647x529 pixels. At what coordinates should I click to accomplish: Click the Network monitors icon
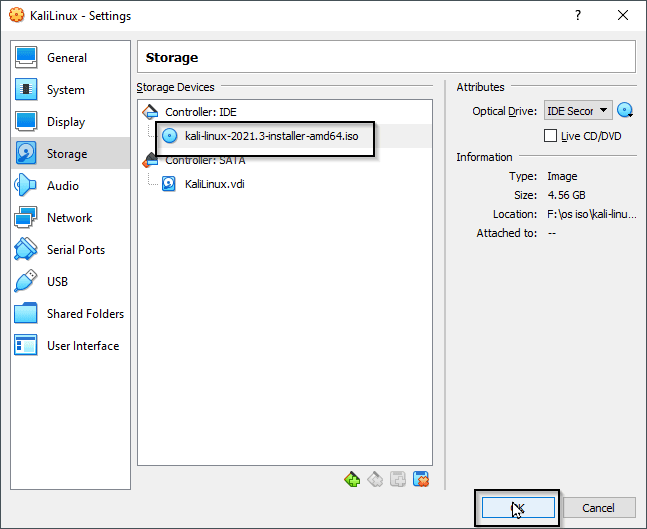pyautogui.click(x=25, y=217)
